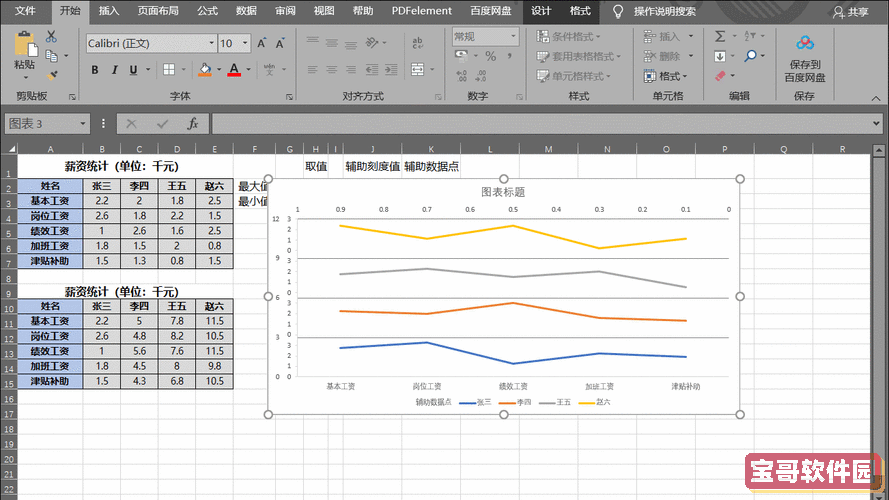
Task: Click the Decrease Indent icon
Action: click(371, 70)
